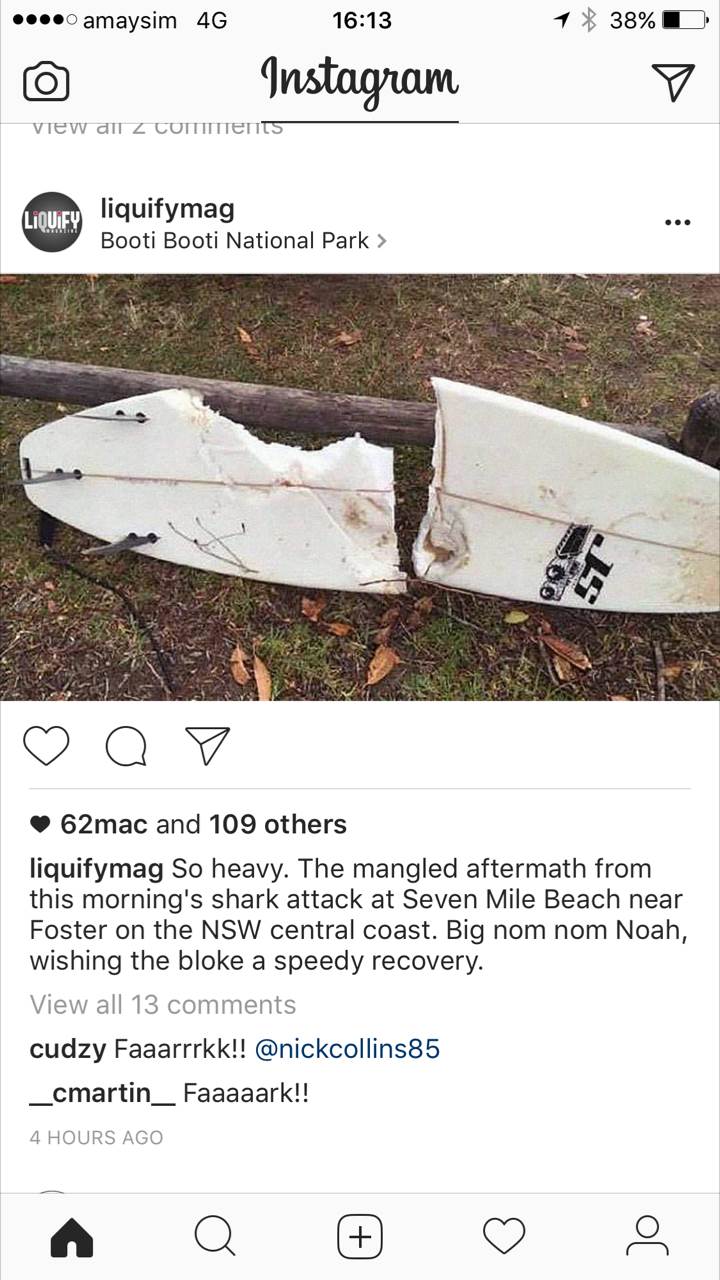Create new post with plus icon
Viewport: 720px width, 1280px height.
(360, 1238)
